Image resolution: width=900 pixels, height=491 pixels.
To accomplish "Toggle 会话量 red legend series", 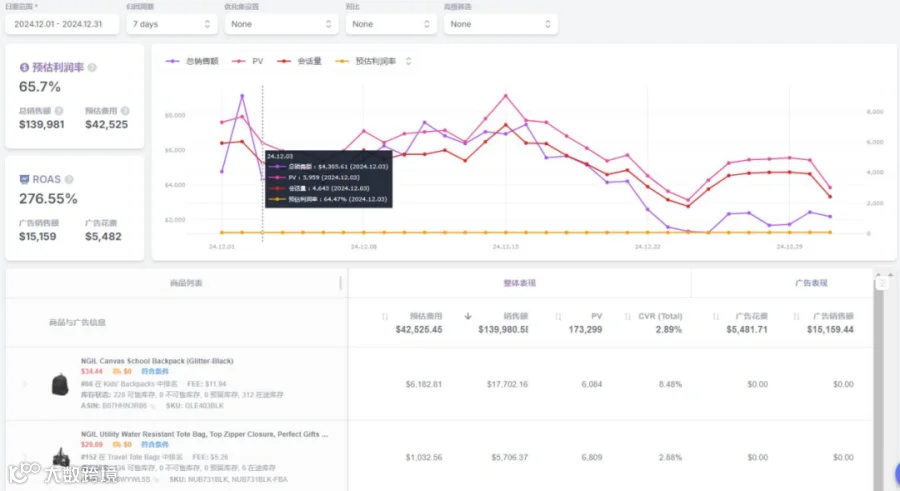I will click(x=299, y=61).
